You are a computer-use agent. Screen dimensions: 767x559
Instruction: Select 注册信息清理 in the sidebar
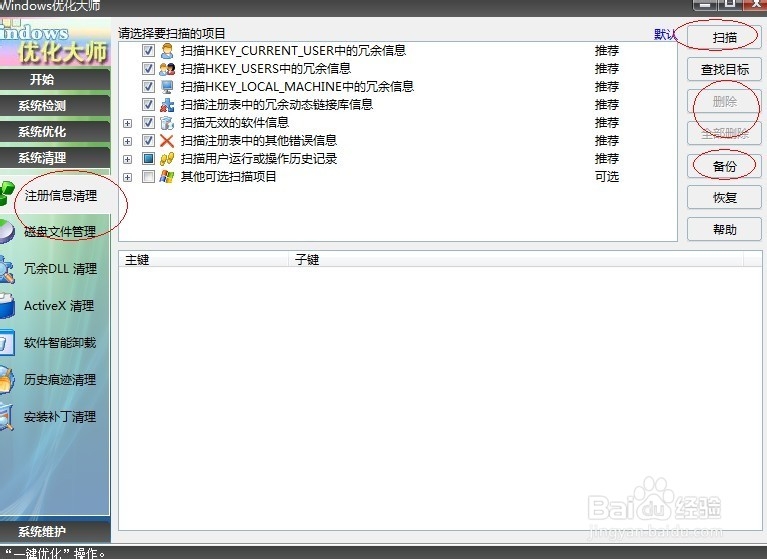[61, 196]
